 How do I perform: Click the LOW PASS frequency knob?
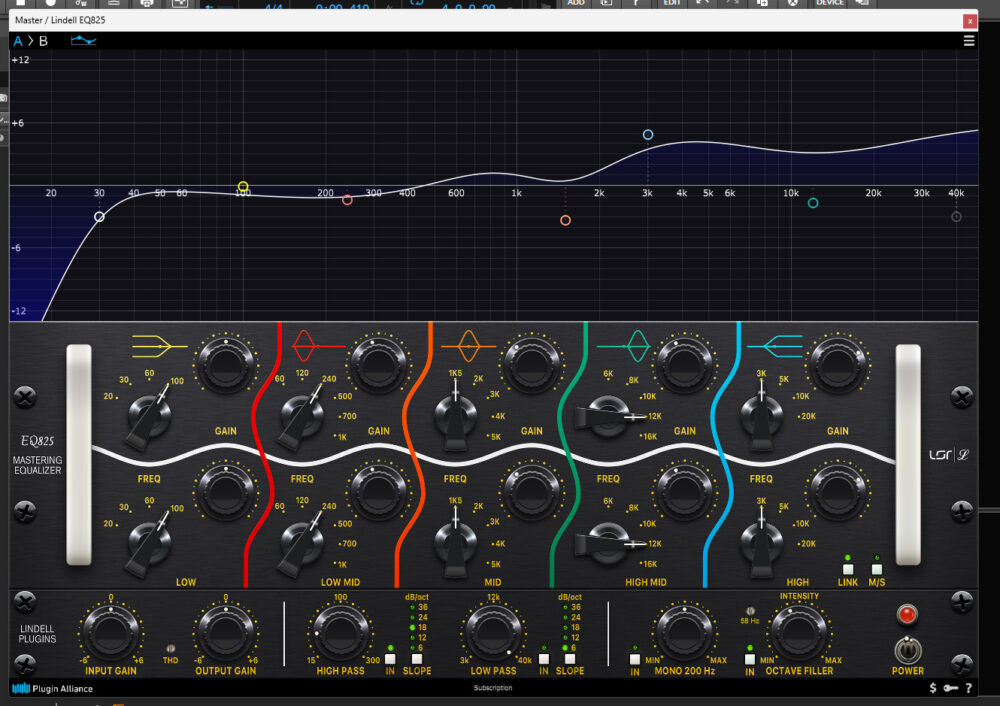tap(494, 633)
